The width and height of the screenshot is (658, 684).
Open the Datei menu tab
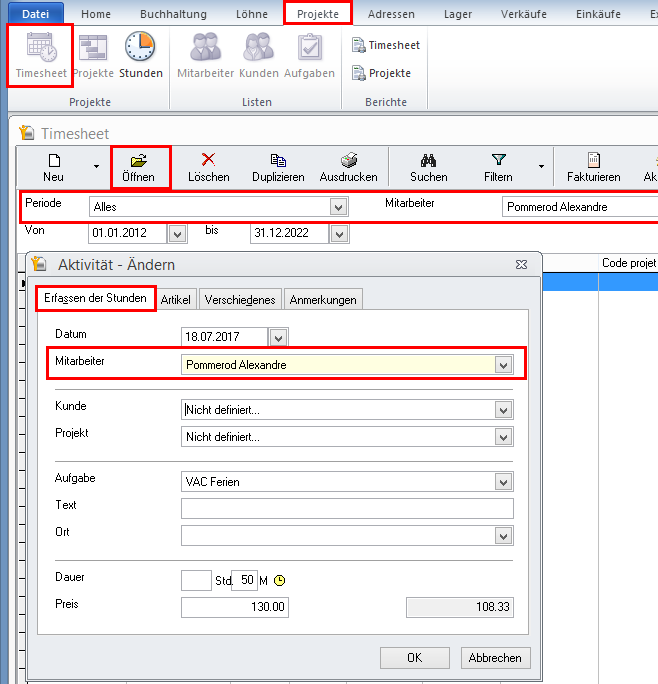pos(35,14)
